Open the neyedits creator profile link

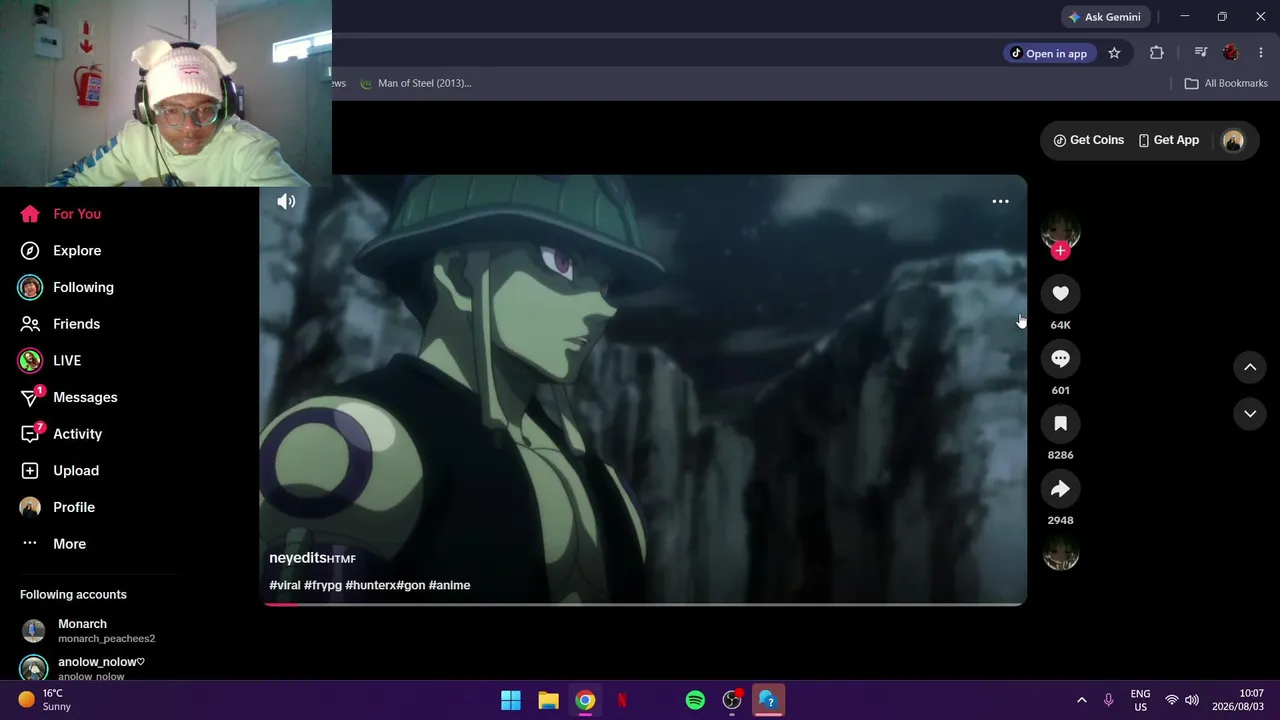[x=312, y=558]
